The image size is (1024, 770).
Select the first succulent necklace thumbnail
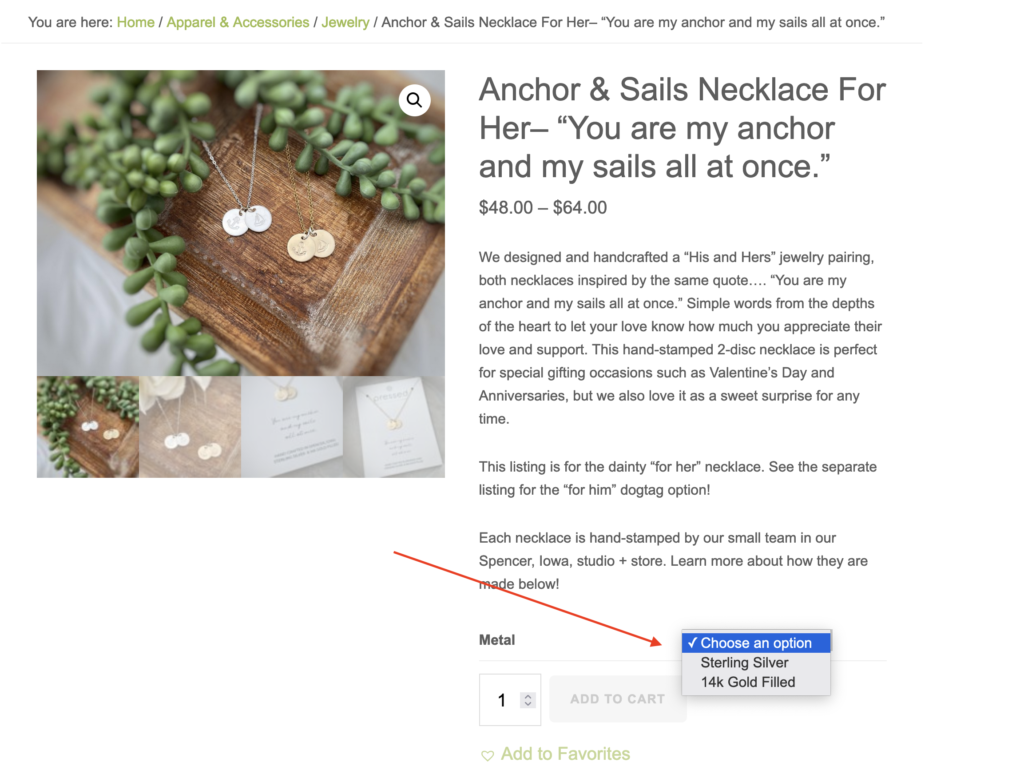click(x=88, y=427)
